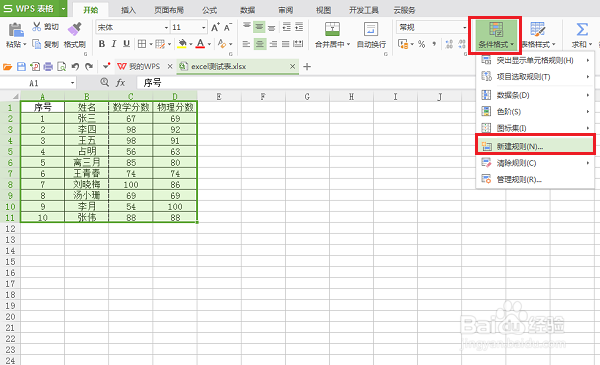The height and width of the screenshot is (365, 600).
Task: Click the open folder icon
Action: pos(7,67)
